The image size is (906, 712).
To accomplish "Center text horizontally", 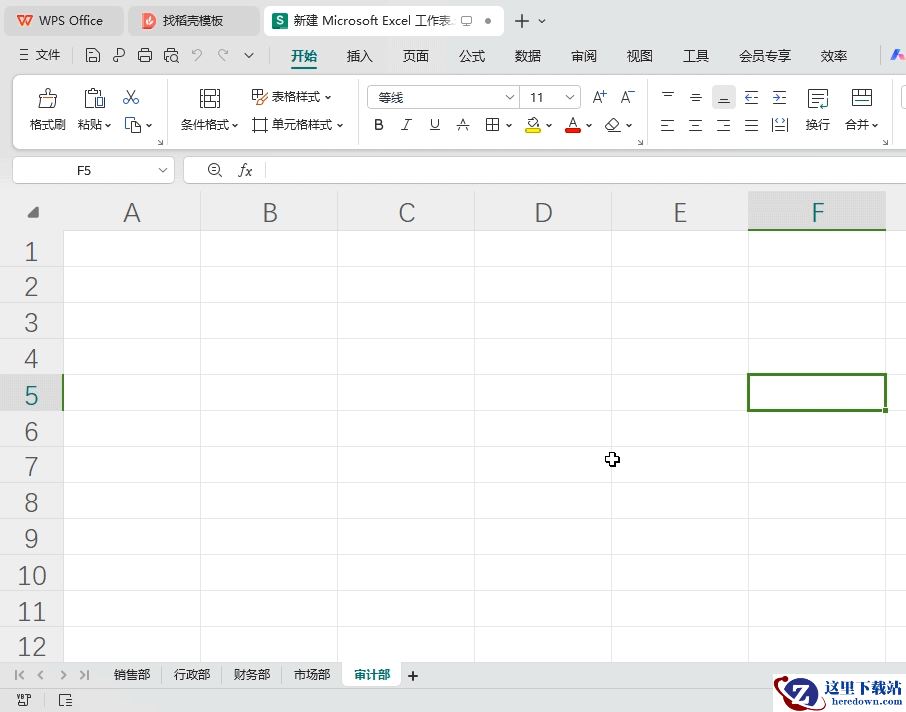I will [x=696, y=125].
